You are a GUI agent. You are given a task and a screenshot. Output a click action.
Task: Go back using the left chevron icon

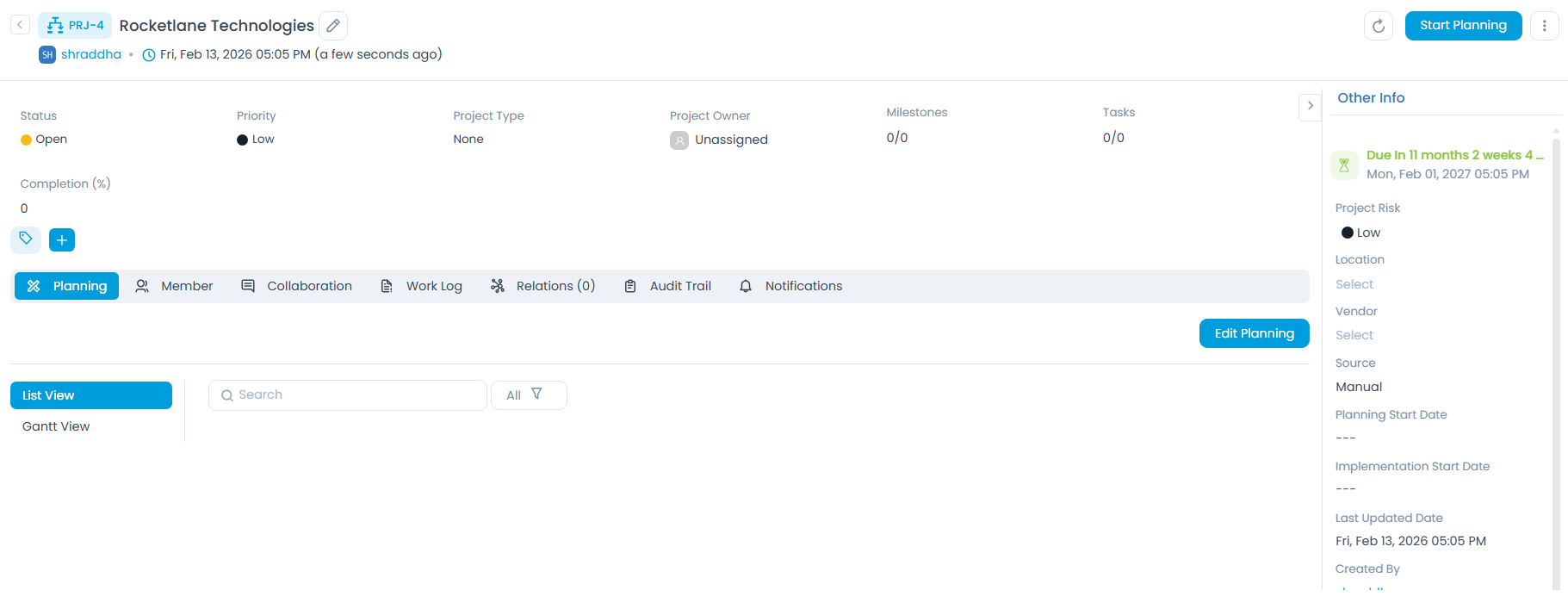(x=20, y=25)
